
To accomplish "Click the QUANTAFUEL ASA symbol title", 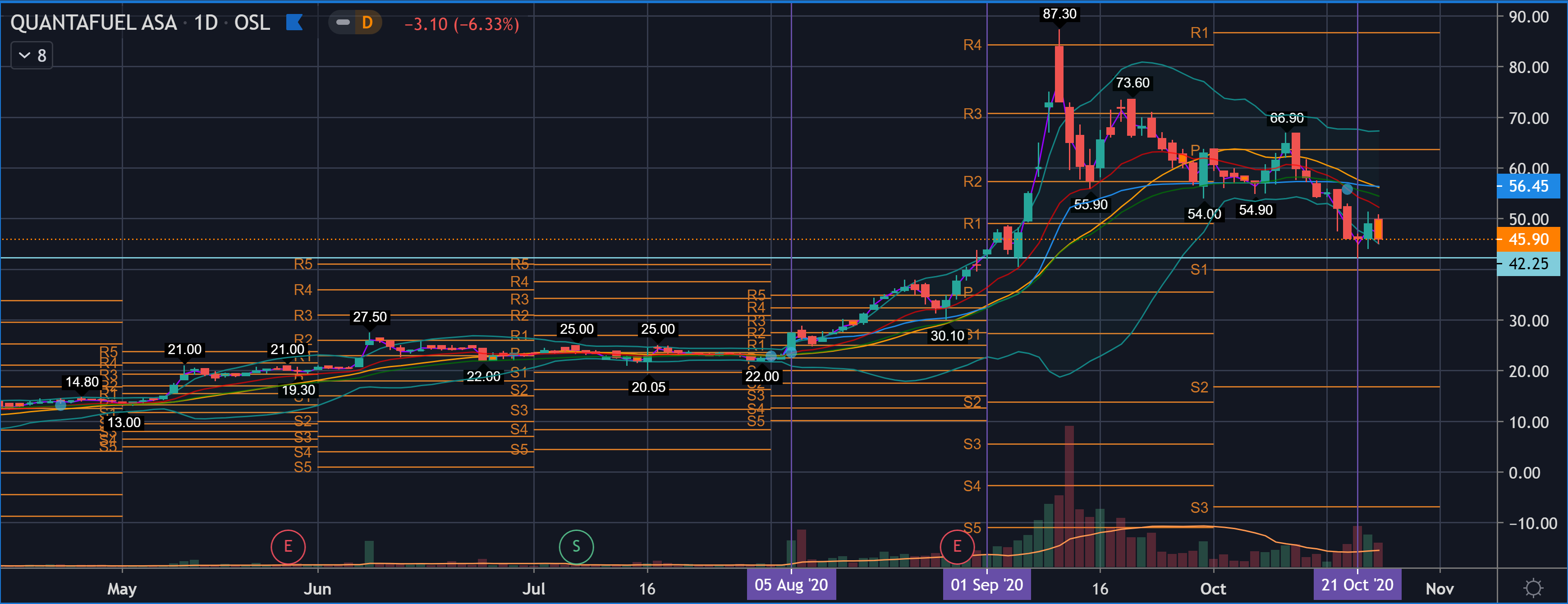I will pyautogui.click(x=93, y=23).
